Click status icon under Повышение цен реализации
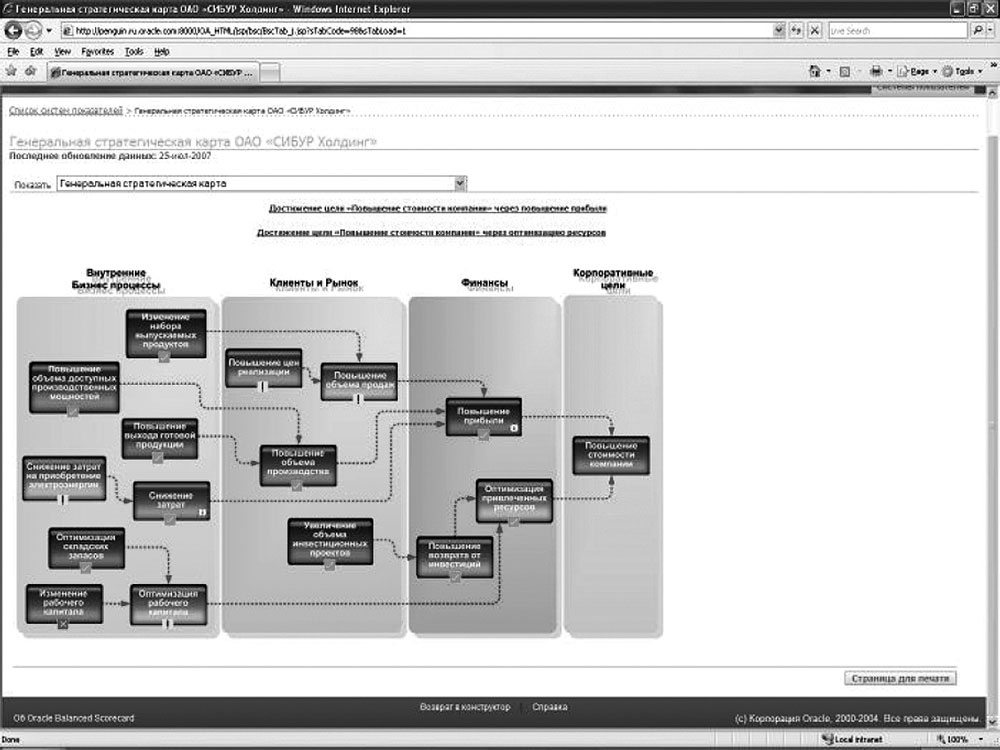The height and width of the screenshot is (750, 1000). (x=262, y=386)
